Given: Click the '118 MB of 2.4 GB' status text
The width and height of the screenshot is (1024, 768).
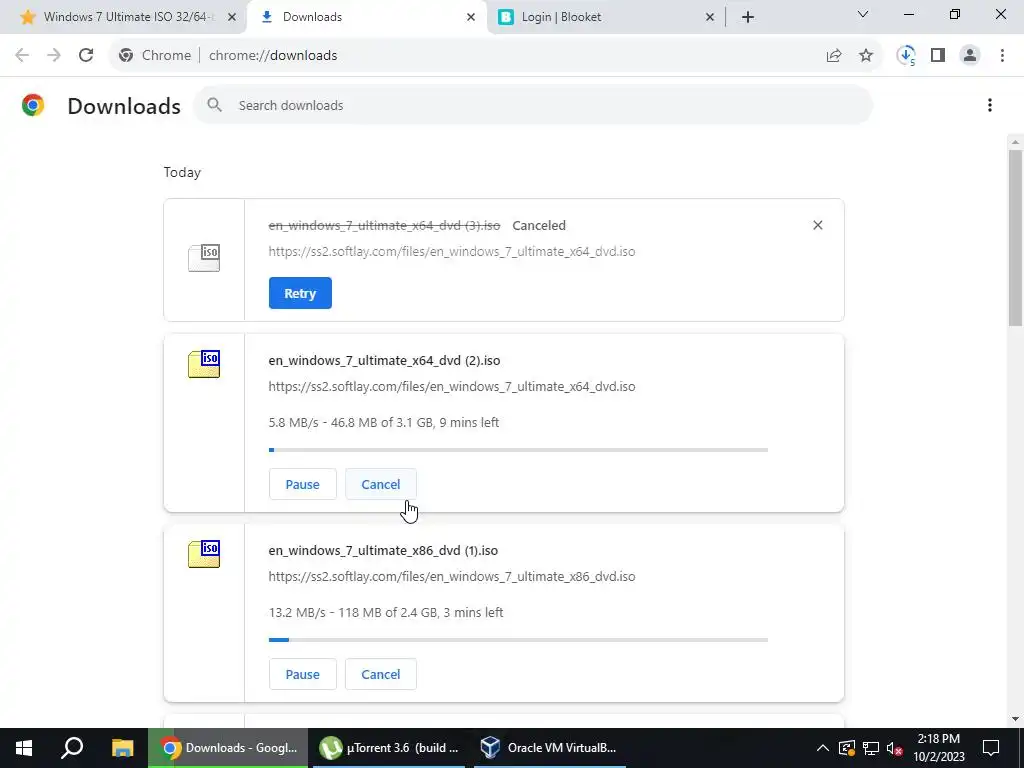Looking at the screenshot, I should 387,613.
